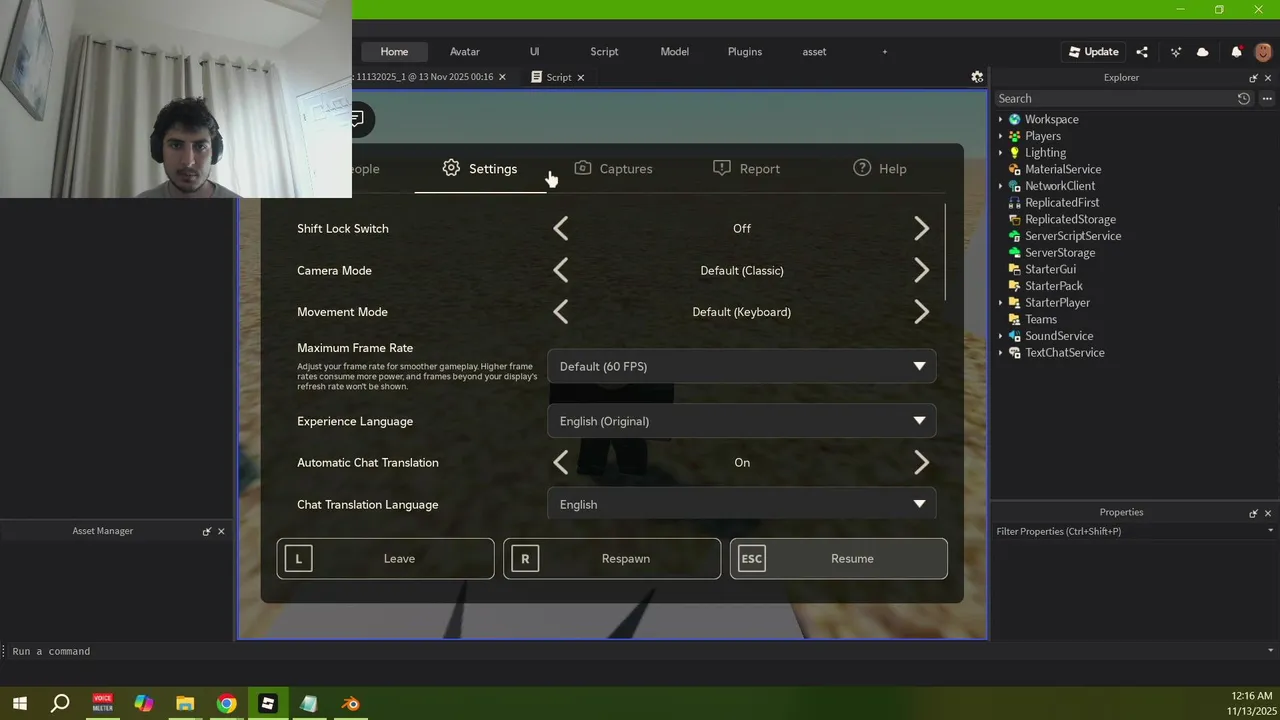Expand StarterPlayer tree node
The width and height of the screenshot is (1280, 720).
1000,303
